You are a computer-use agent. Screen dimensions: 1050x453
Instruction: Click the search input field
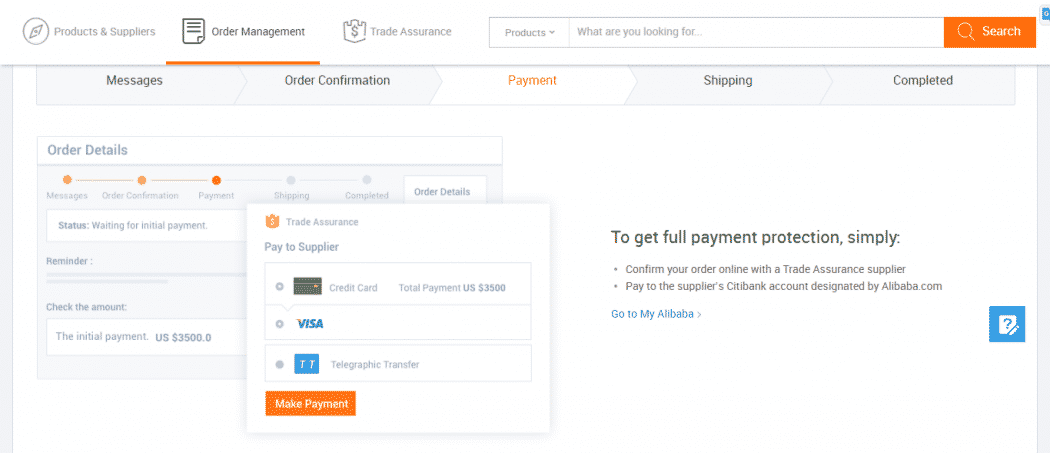pos(756,32)
